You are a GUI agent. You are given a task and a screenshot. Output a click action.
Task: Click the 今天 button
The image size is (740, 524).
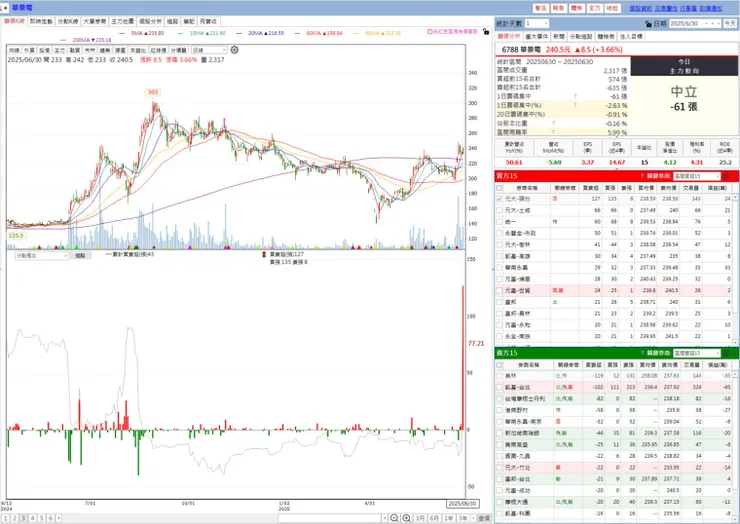point(730,24)
